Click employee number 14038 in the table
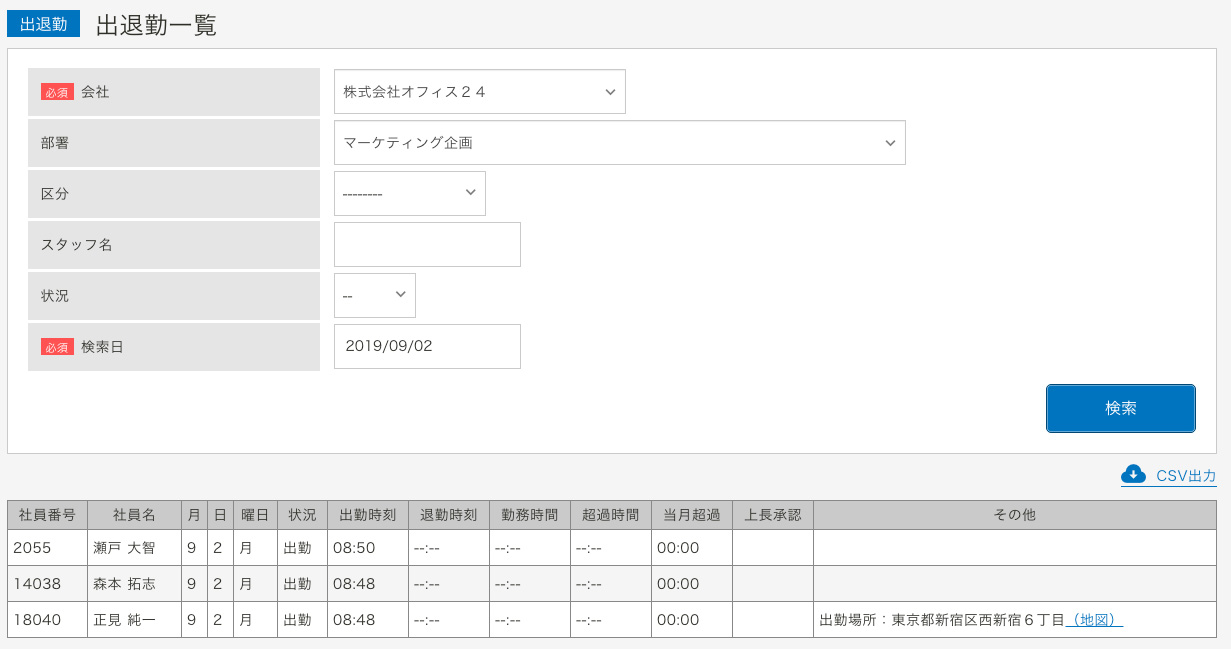 tap(46, 583)
